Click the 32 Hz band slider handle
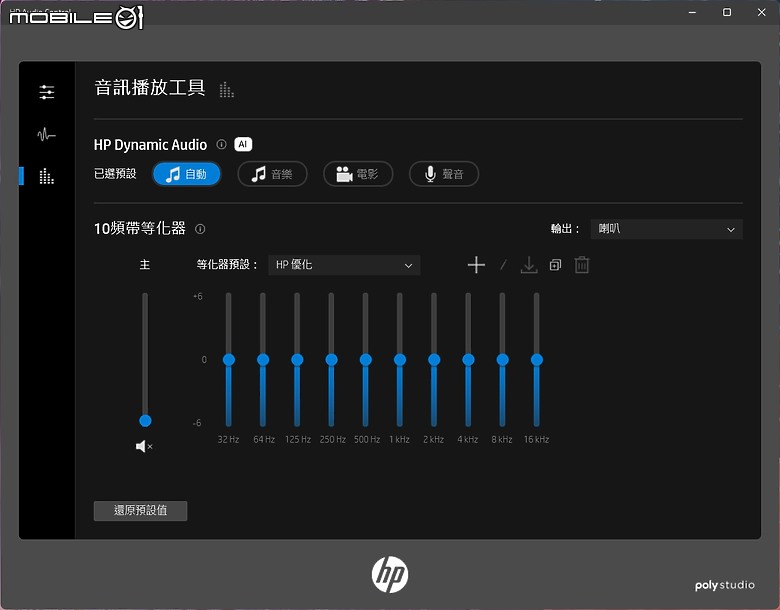The image size is (780, 610). coord(229,360)
